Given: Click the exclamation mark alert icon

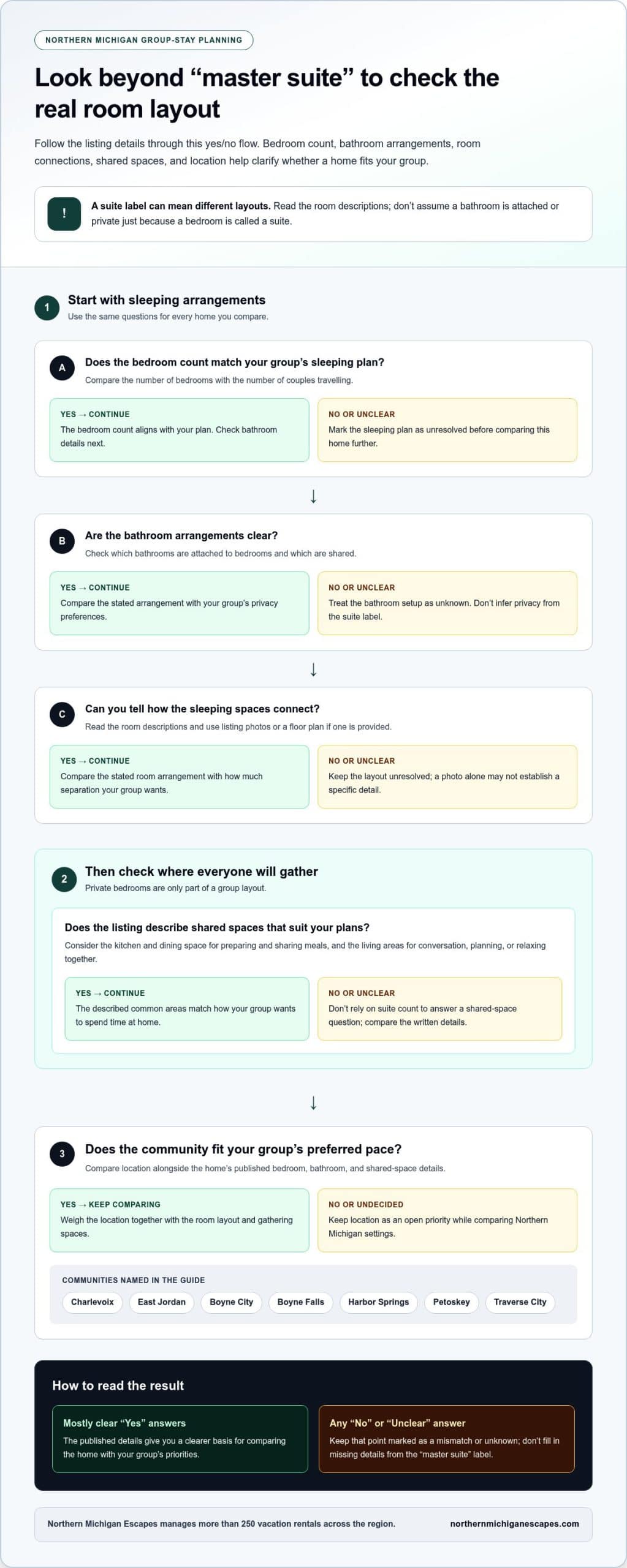Looking at the screenshot, I should [x=64, y=214].
